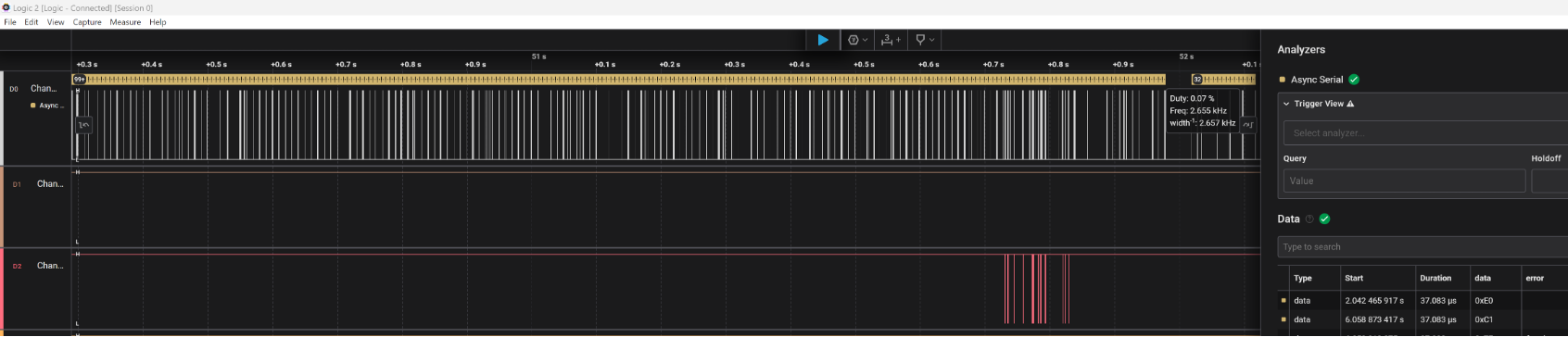Click the red pulse burst on channel D2
The height and width of the screenshot is (337, 1568).
point(1036,289)
